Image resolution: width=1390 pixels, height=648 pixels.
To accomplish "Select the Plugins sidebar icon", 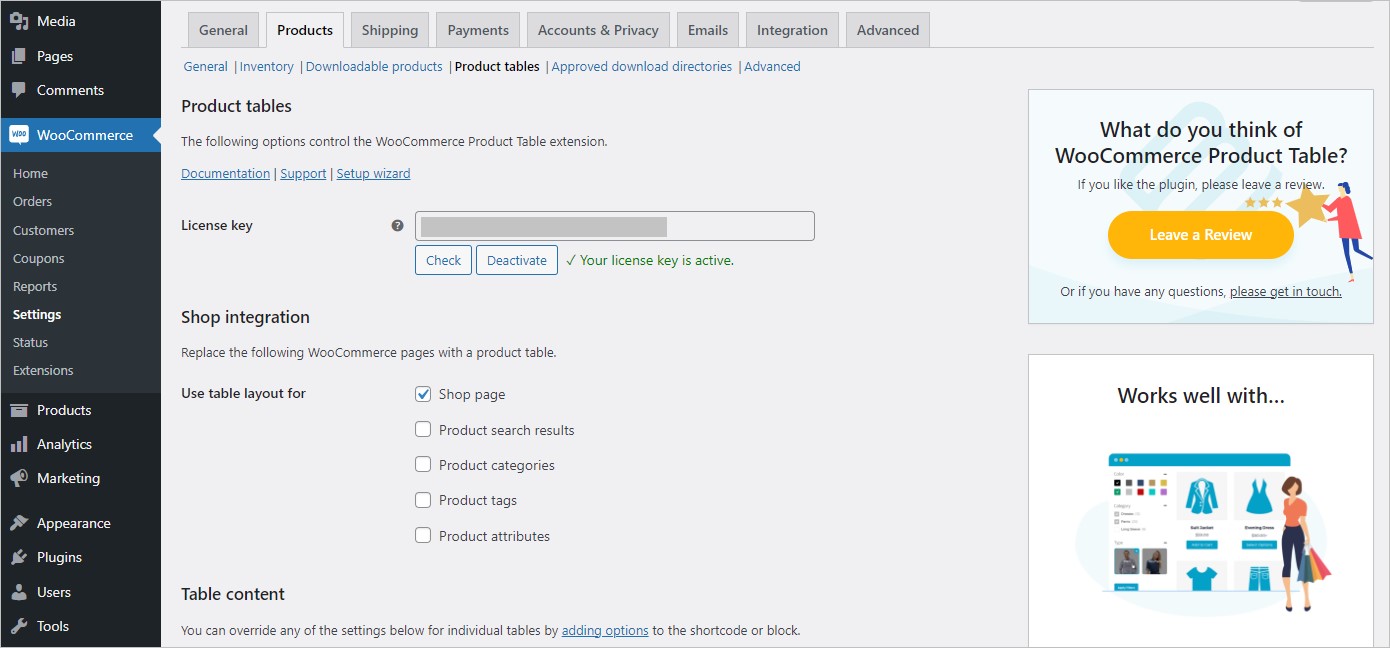I will click(x=18, y=557).
